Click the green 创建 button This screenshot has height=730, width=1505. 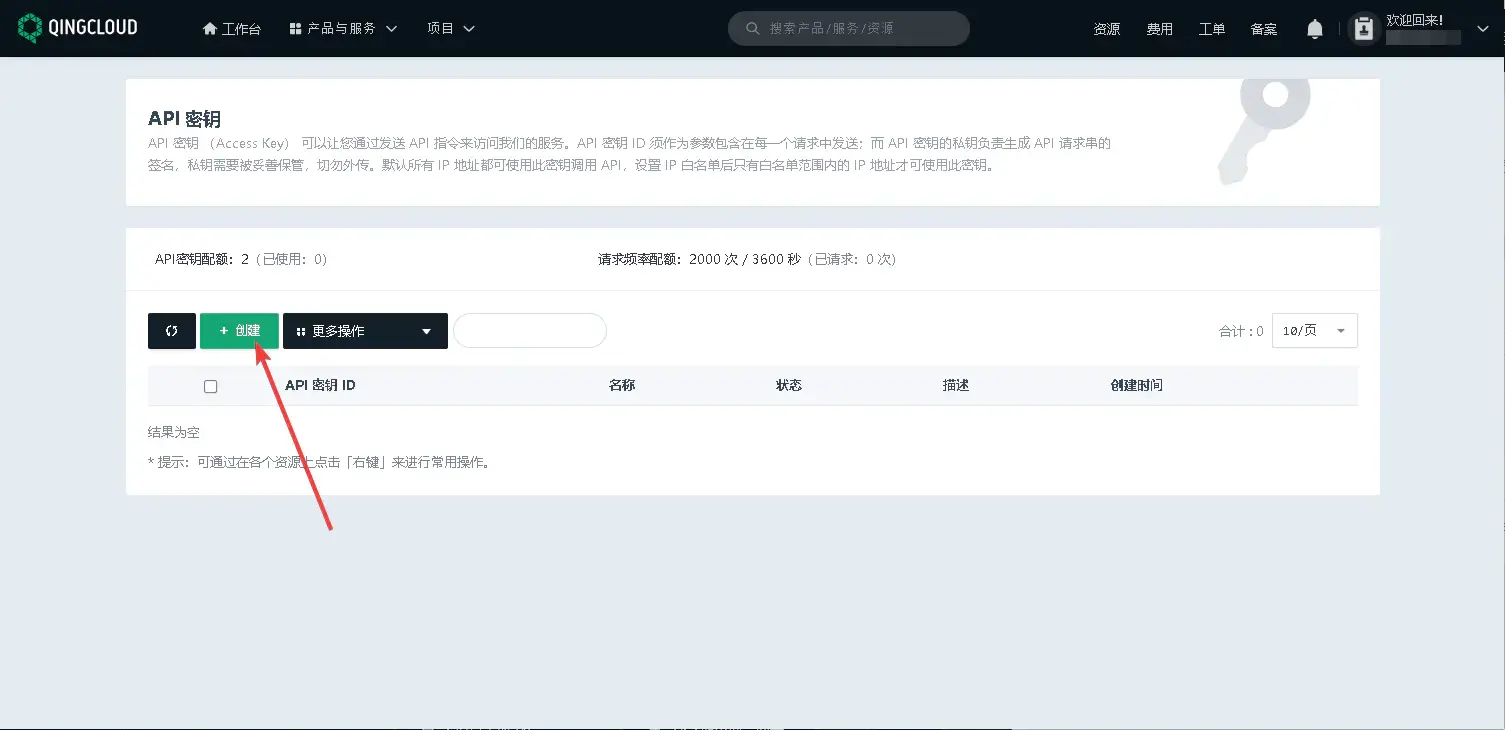point(239,330)
